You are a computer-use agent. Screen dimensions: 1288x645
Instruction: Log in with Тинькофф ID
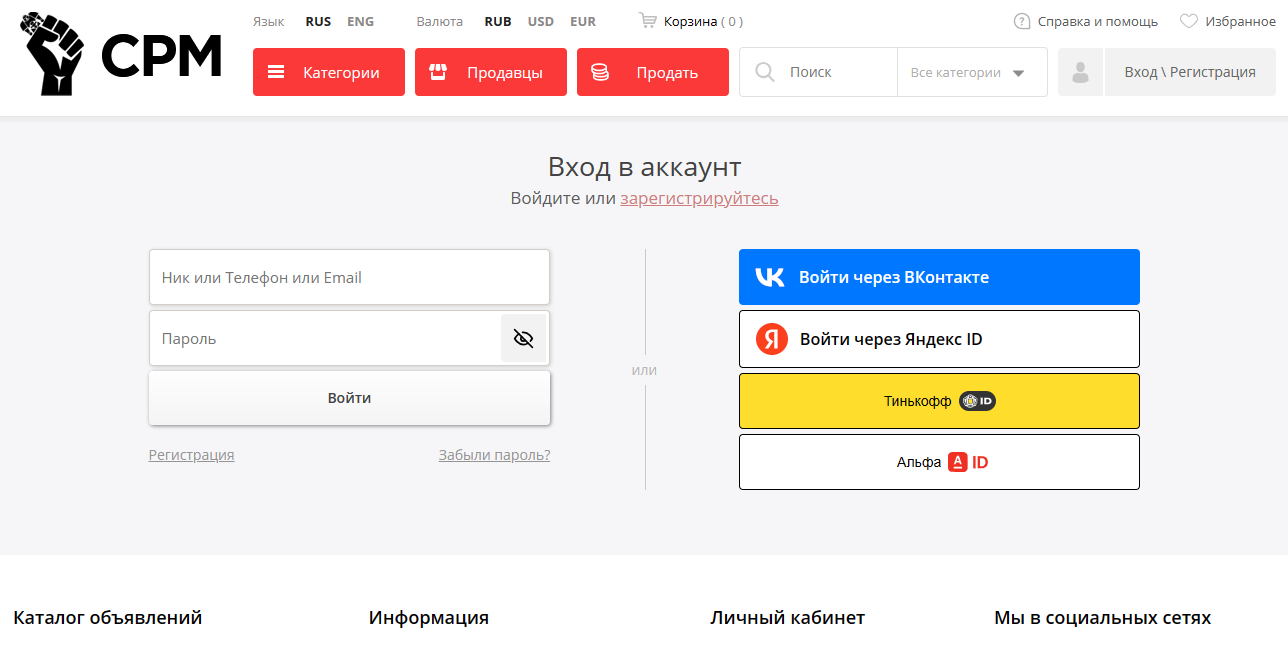[x=939, y=401]
